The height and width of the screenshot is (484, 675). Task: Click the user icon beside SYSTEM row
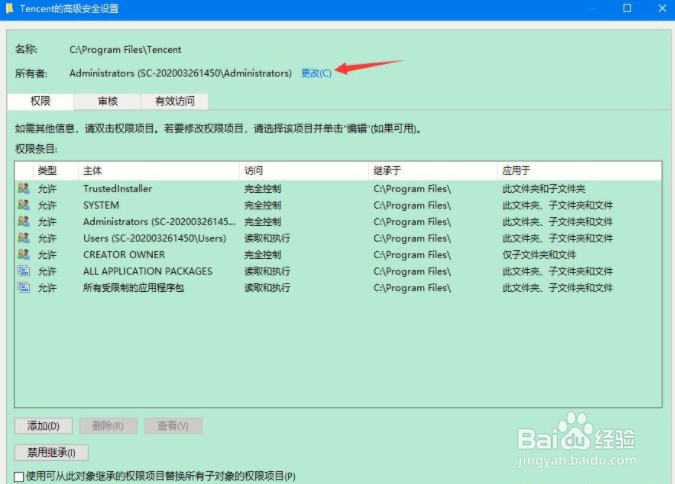click(x=24, y=205)
